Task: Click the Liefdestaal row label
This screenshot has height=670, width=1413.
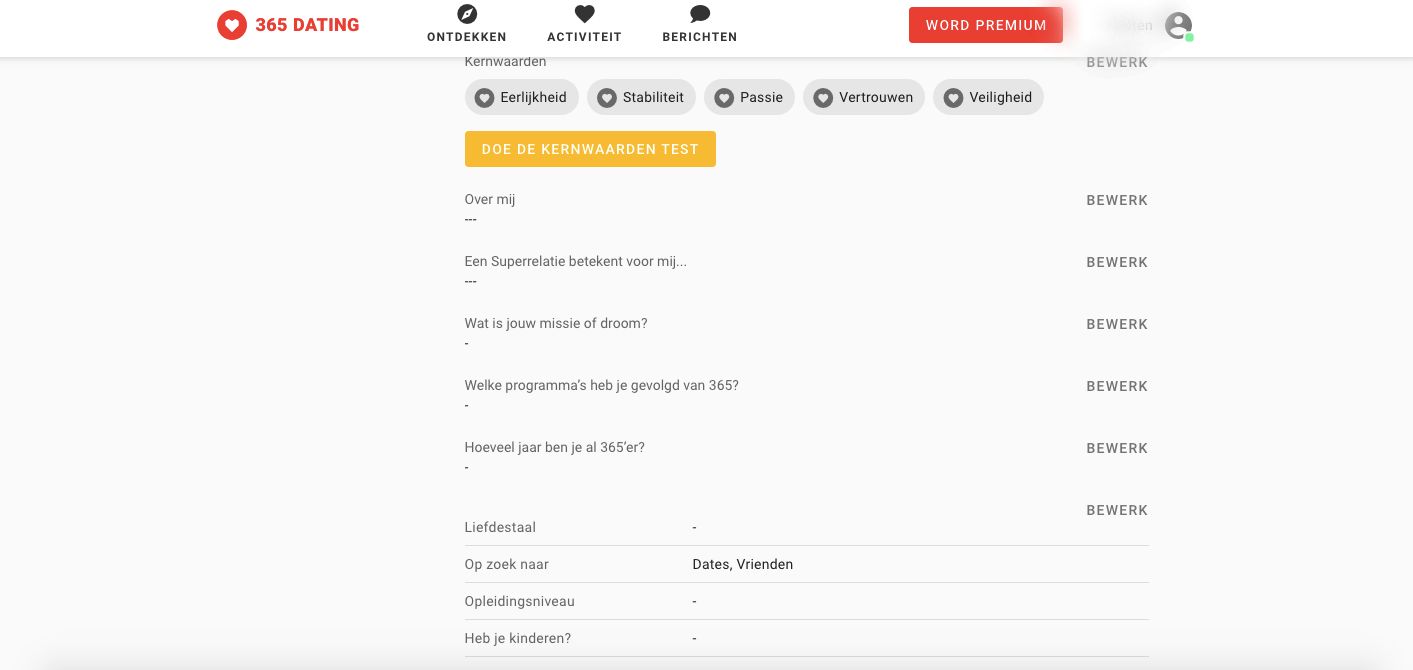Action: coord(500,527)
